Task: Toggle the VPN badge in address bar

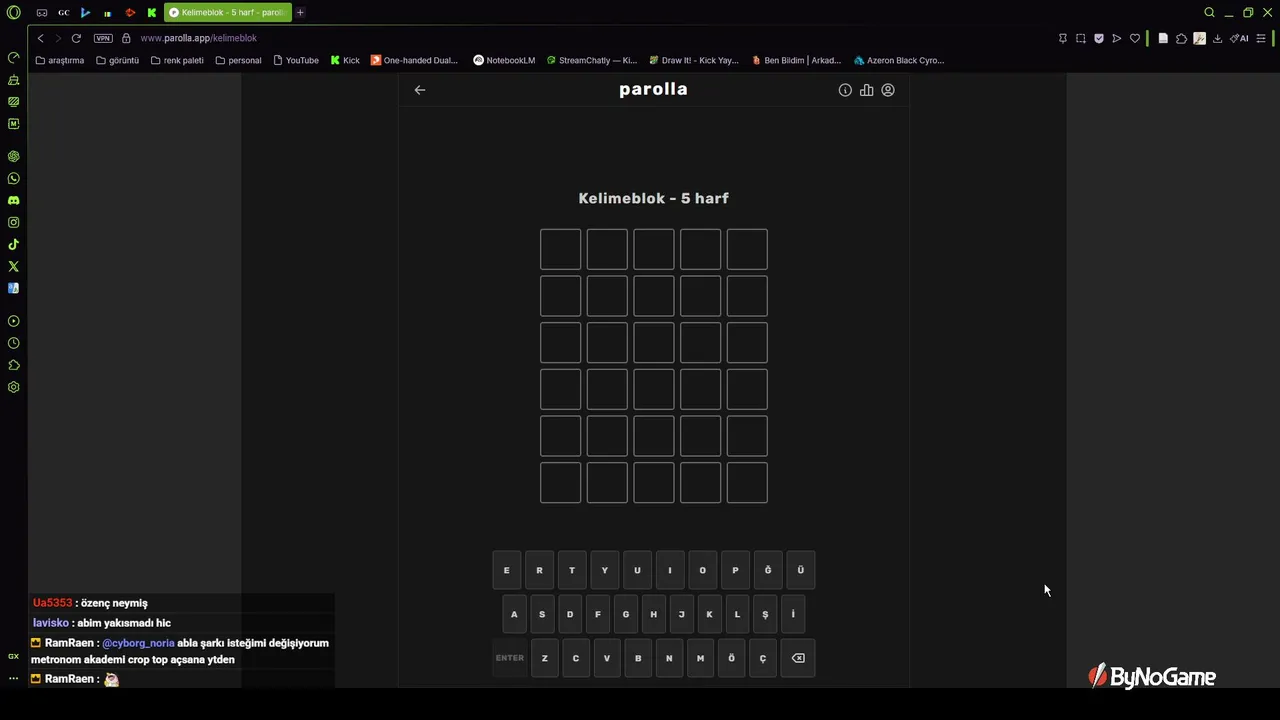Action: point(103,38)
